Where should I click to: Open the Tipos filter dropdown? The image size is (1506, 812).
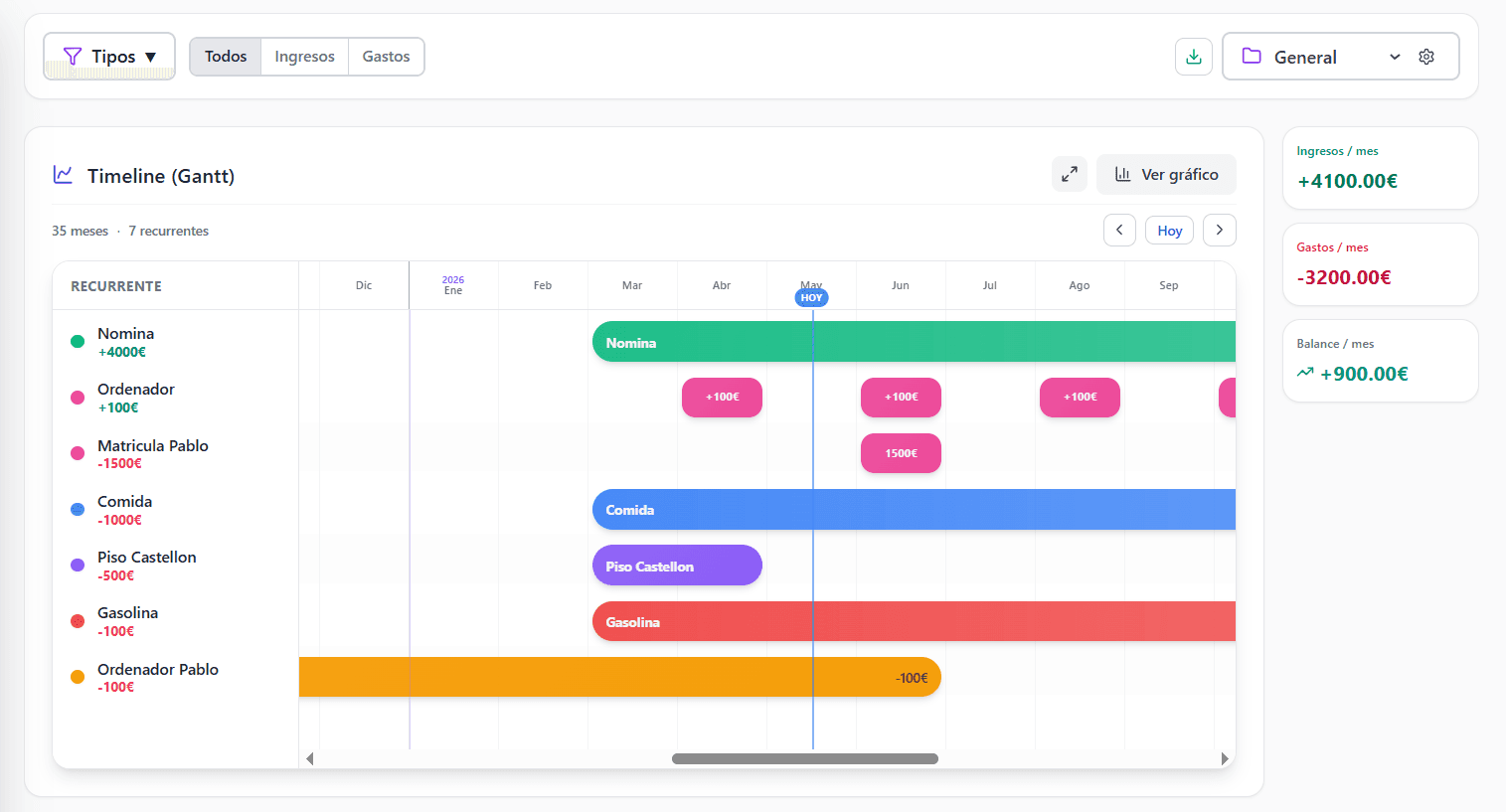coord(109,57)
